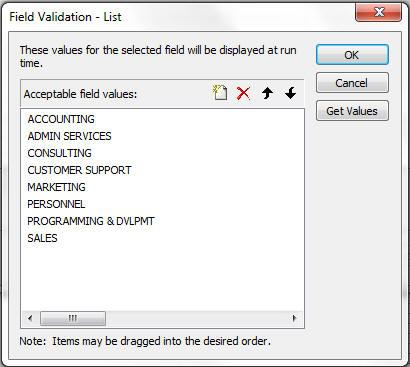Click Get Values button
This screenshot has width=410, height=367.
(x=352, y=111)
